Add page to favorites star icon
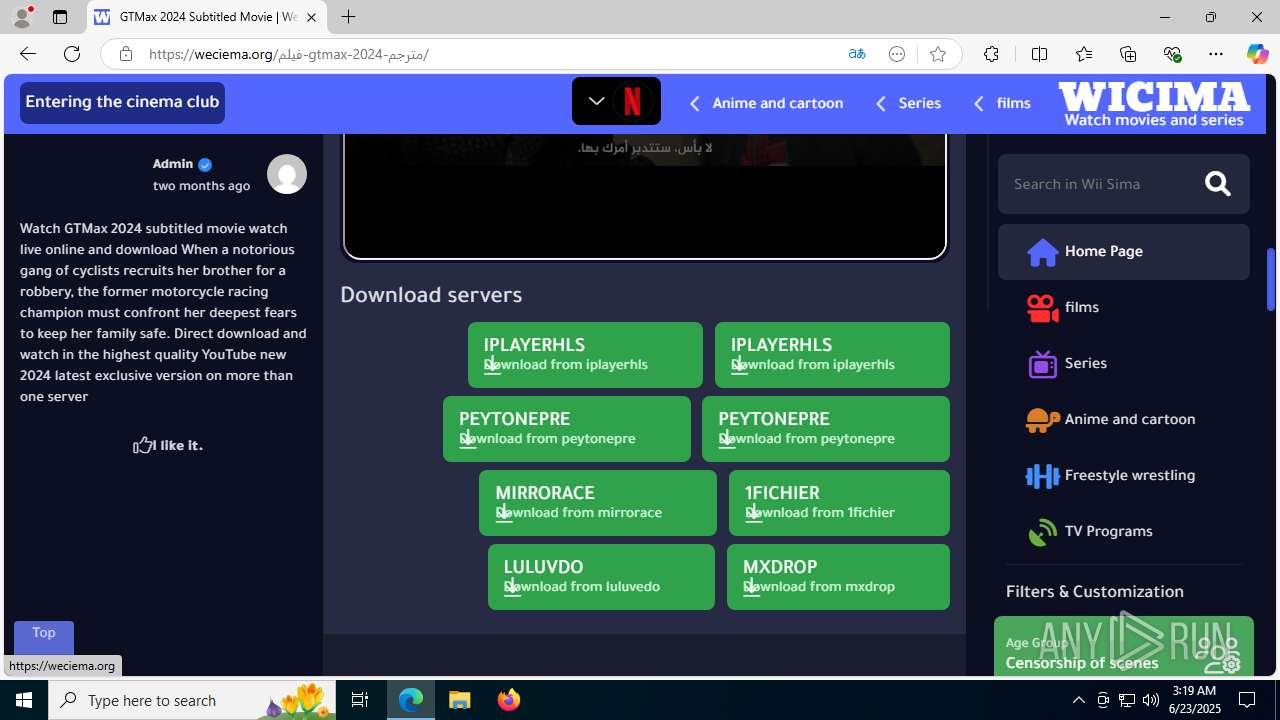1280x720 pixels. point(937,54)
